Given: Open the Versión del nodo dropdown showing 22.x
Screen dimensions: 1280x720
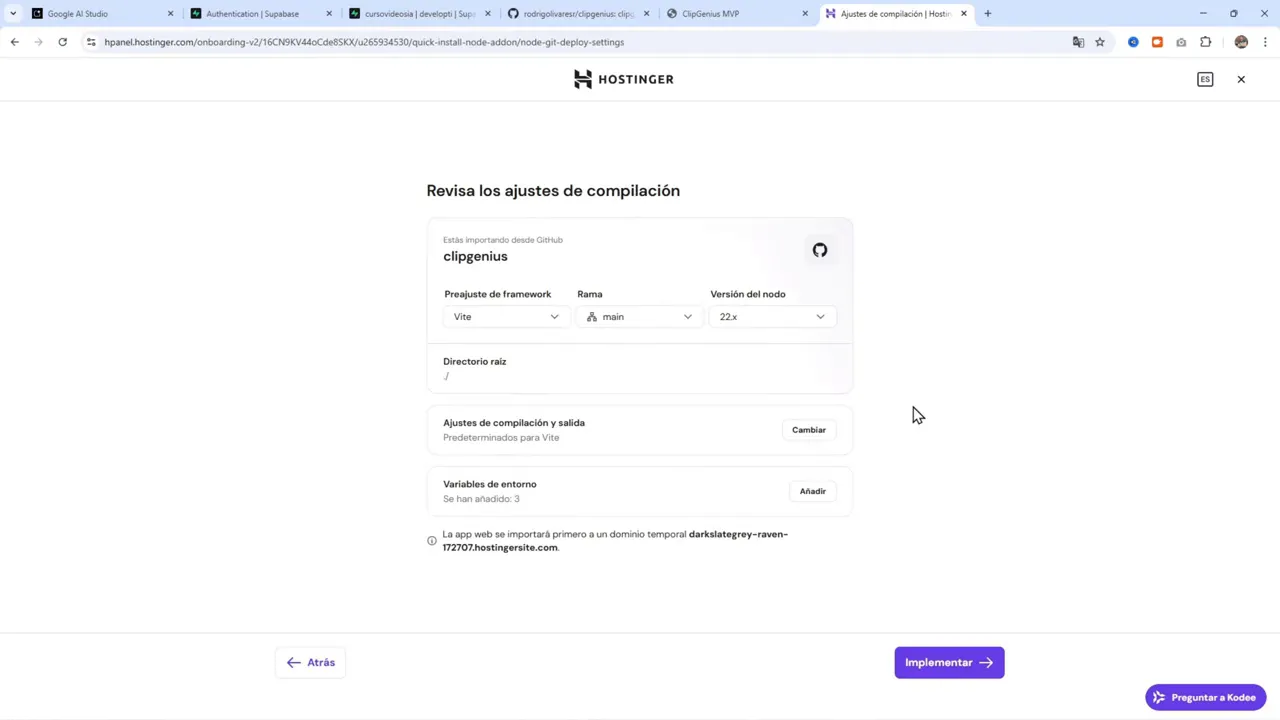Looking at the screenshot, I should 770,316.
